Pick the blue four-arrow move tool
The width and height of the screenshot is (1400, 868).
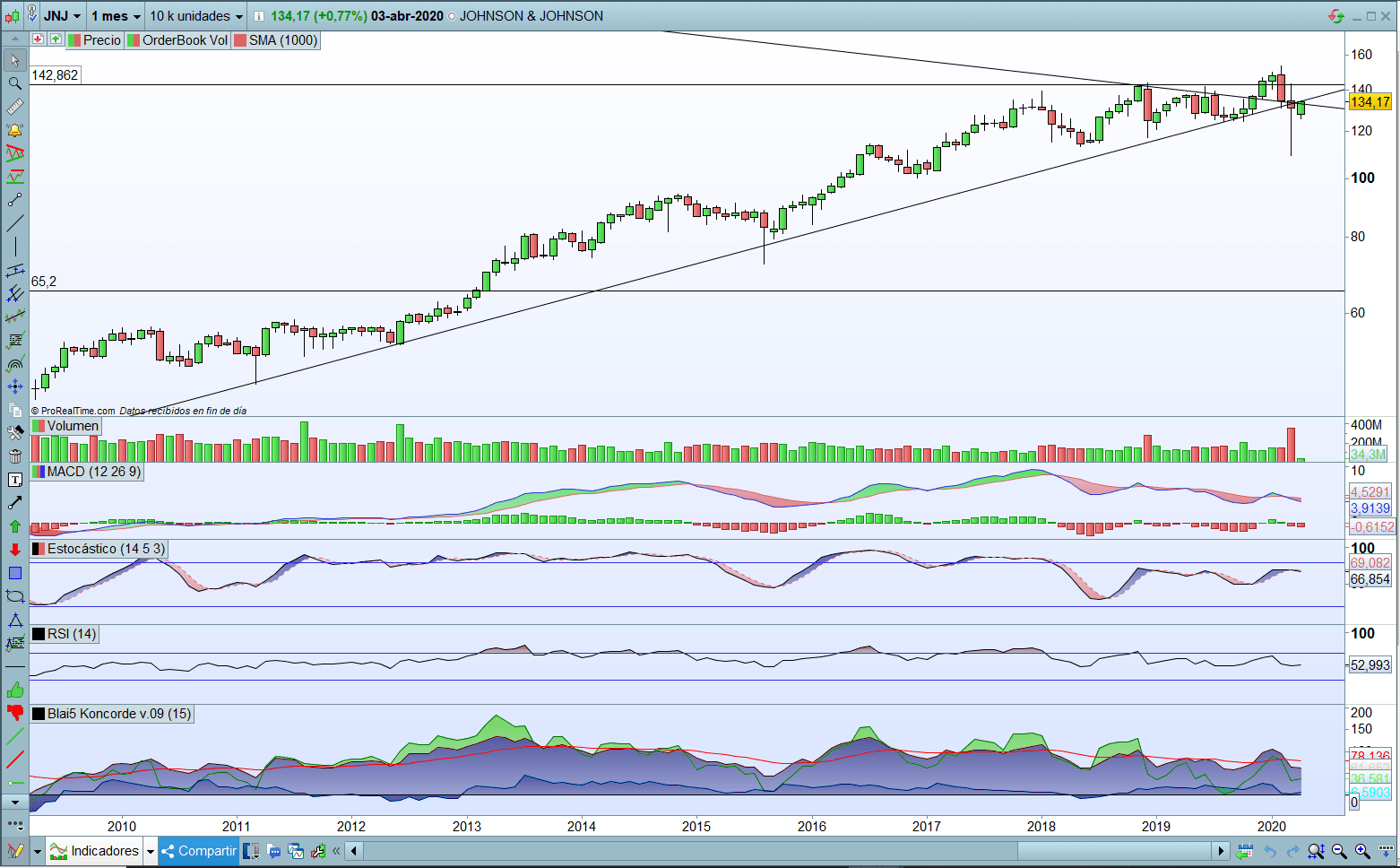click(14, 386)
